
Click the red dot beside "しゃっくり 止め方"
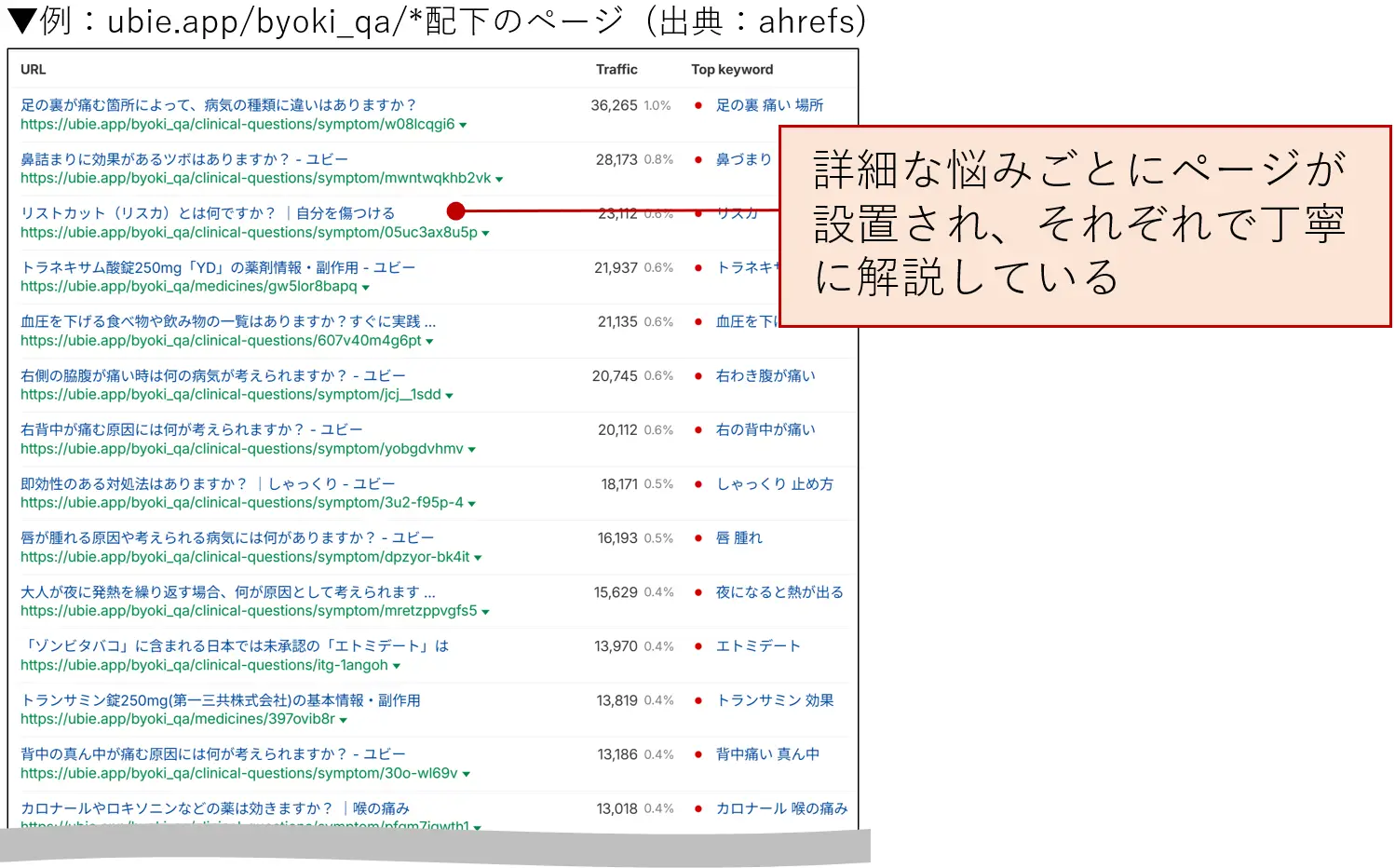(698, 483)
